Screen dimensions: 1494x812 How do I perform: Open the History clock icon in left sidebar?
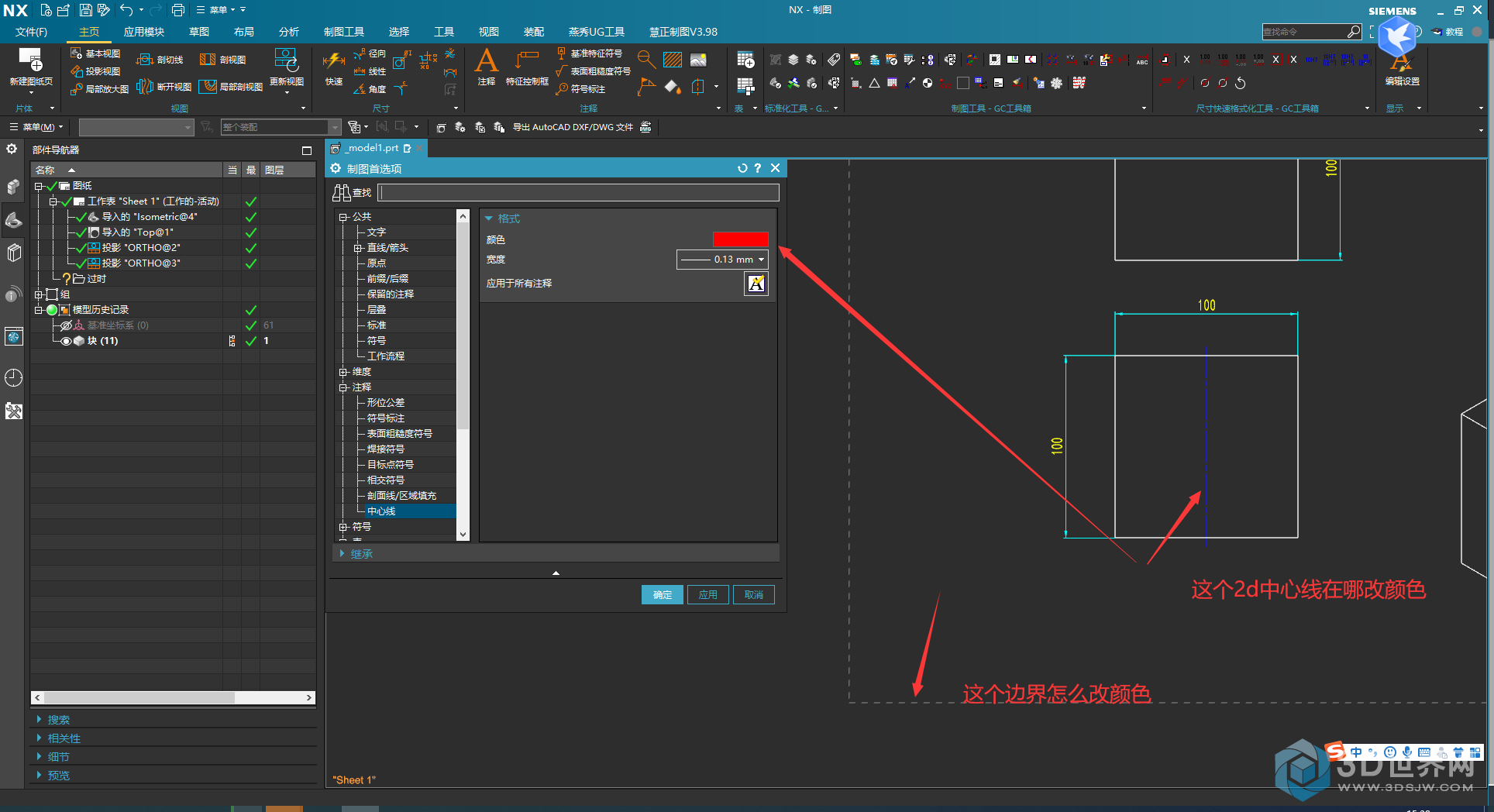14,377
